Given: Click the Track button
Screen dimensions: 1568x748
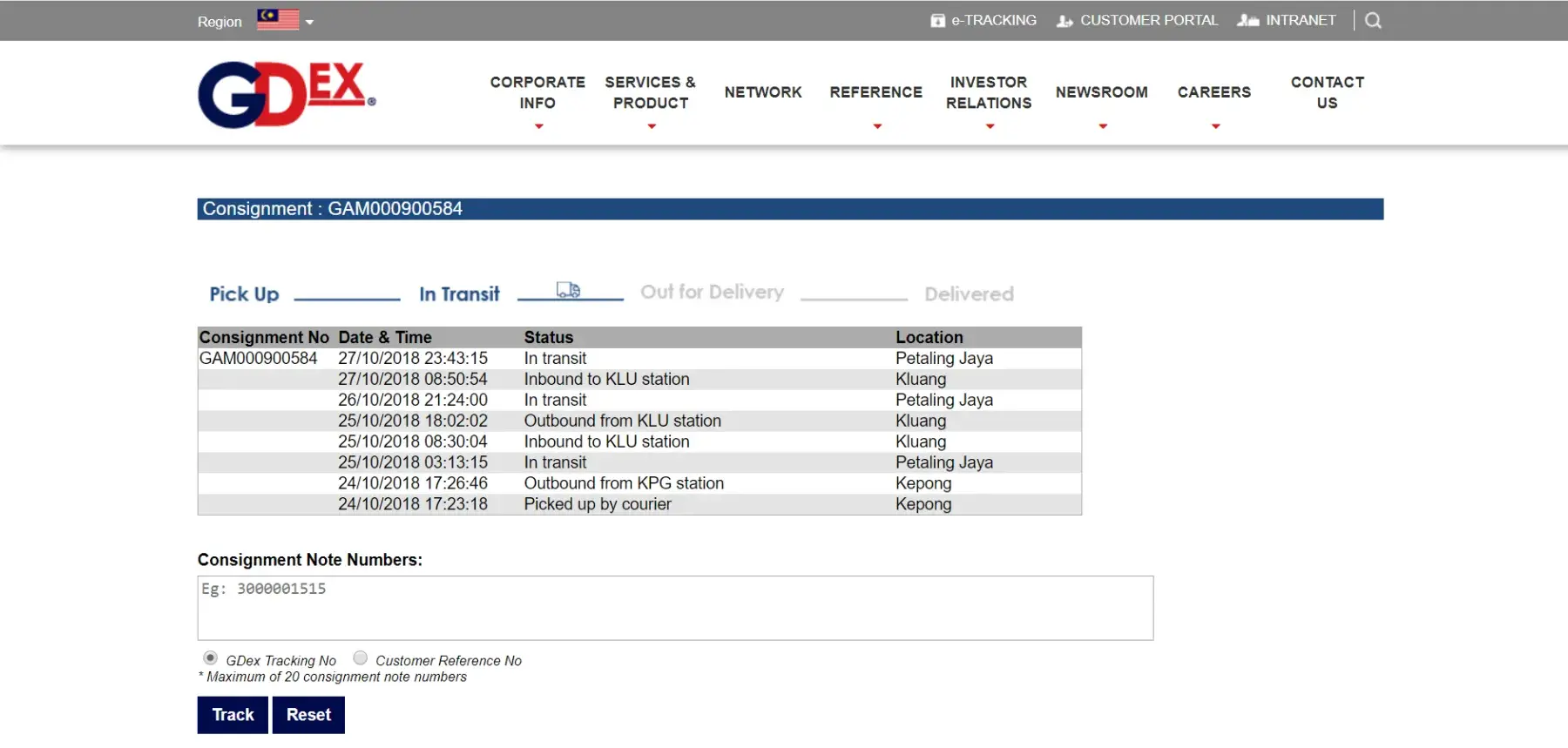Looking at the screenshot, I should coord(233,715).
